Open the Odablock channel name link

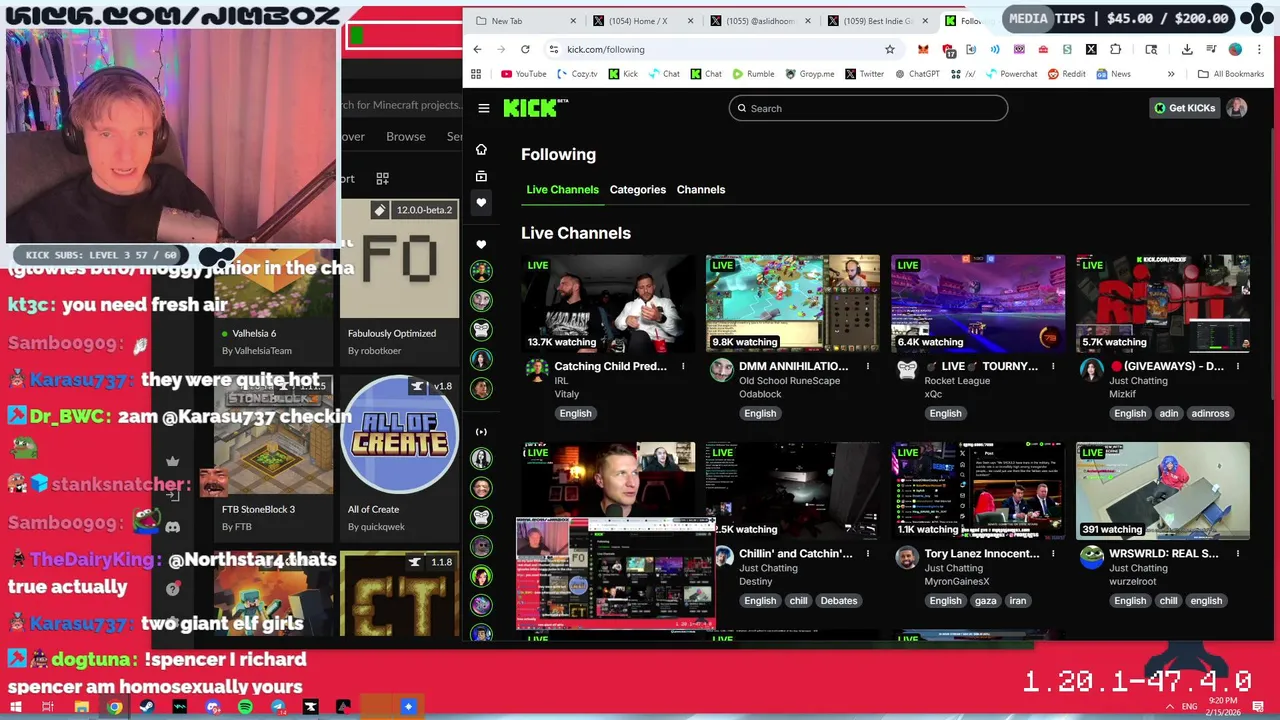pyautogui.click(x=760, y=394)
